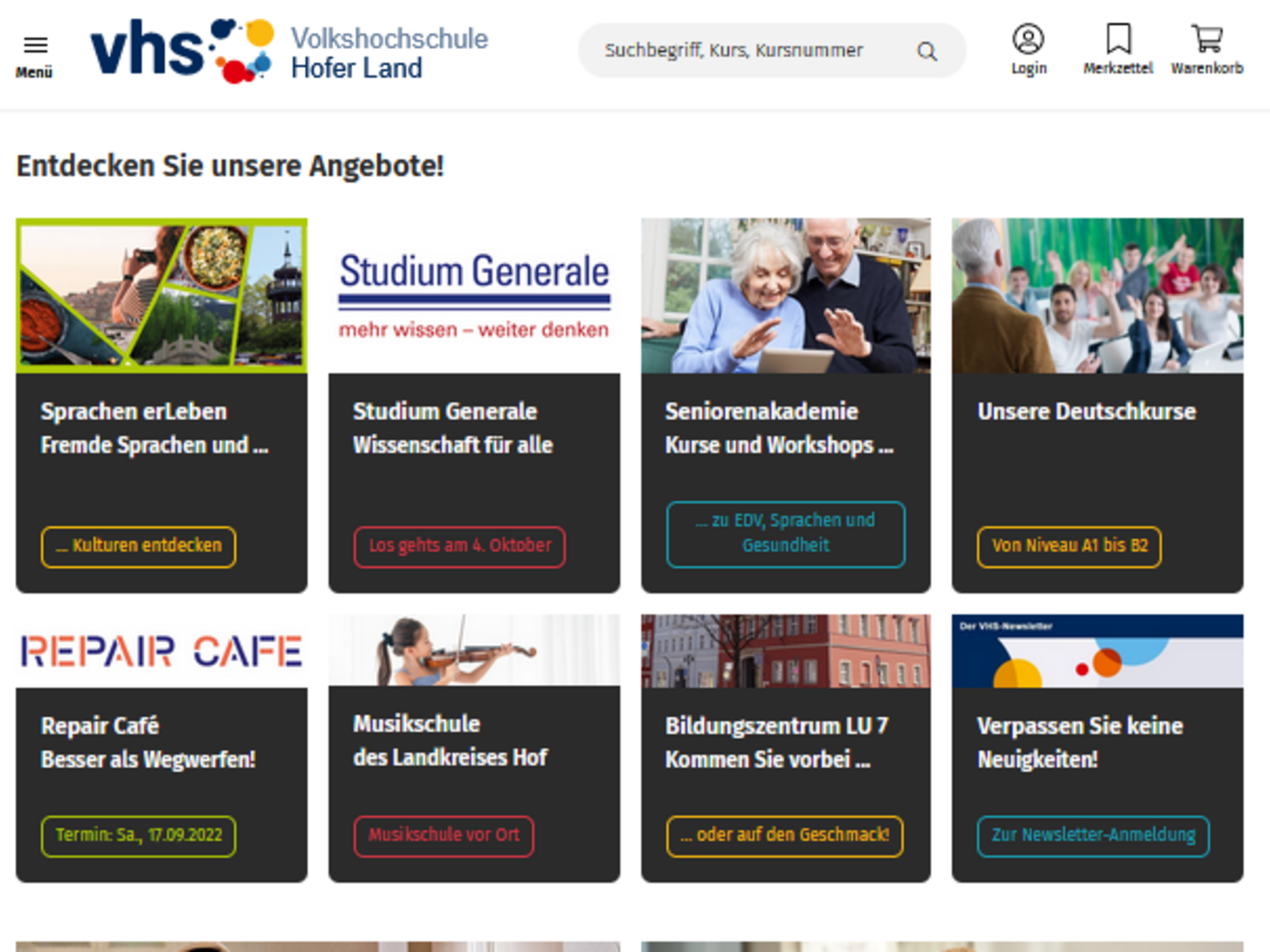Click 'Studium Generale Wissenschaft für alle' heading
This screenshot has width=1270, height=952.
pyautogui.click(x=453, y=428)
